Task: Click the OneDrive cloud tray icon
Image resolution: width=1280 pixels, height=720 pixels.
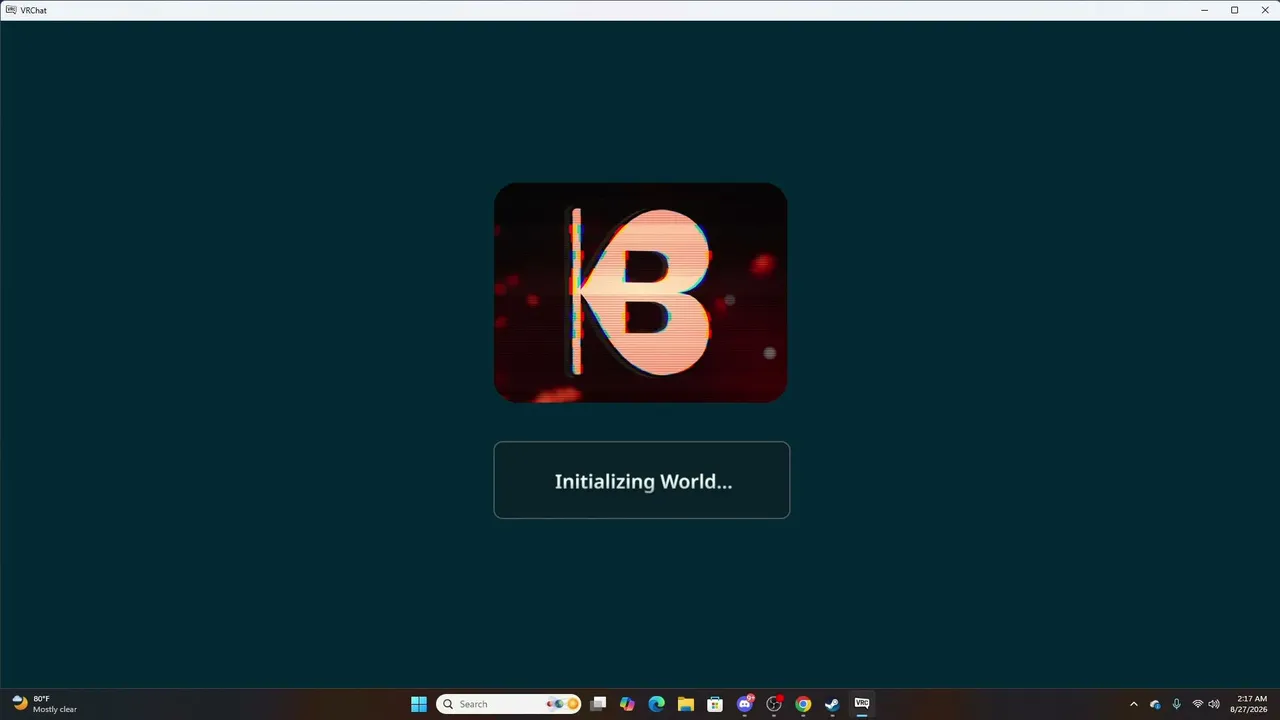Action: [1155, 704]
